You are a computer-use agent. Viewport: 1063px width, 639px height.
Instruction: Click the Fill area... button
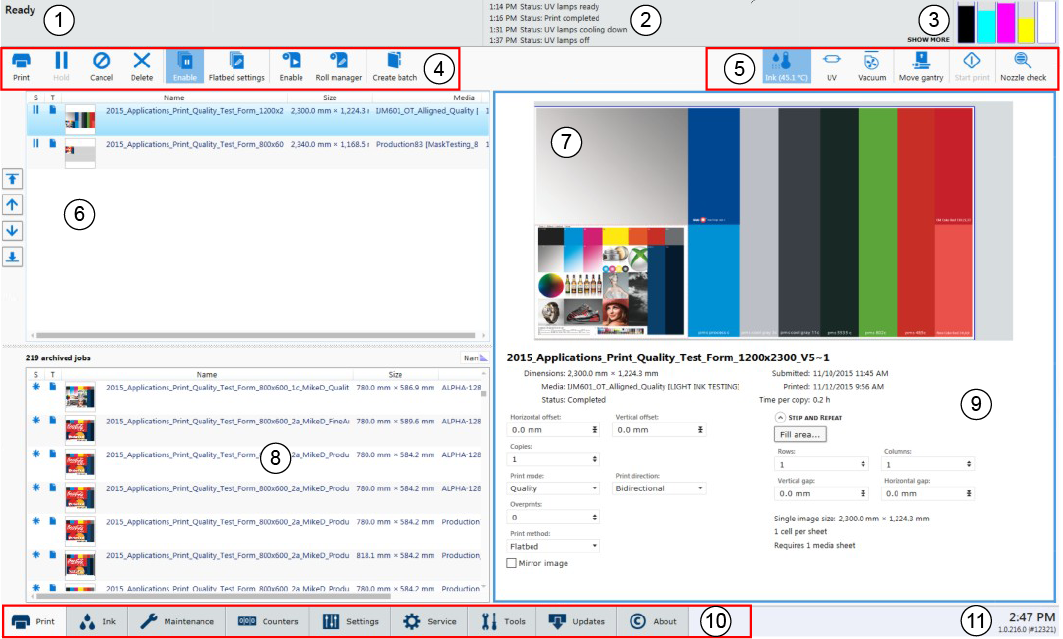[x=800, y=435]
